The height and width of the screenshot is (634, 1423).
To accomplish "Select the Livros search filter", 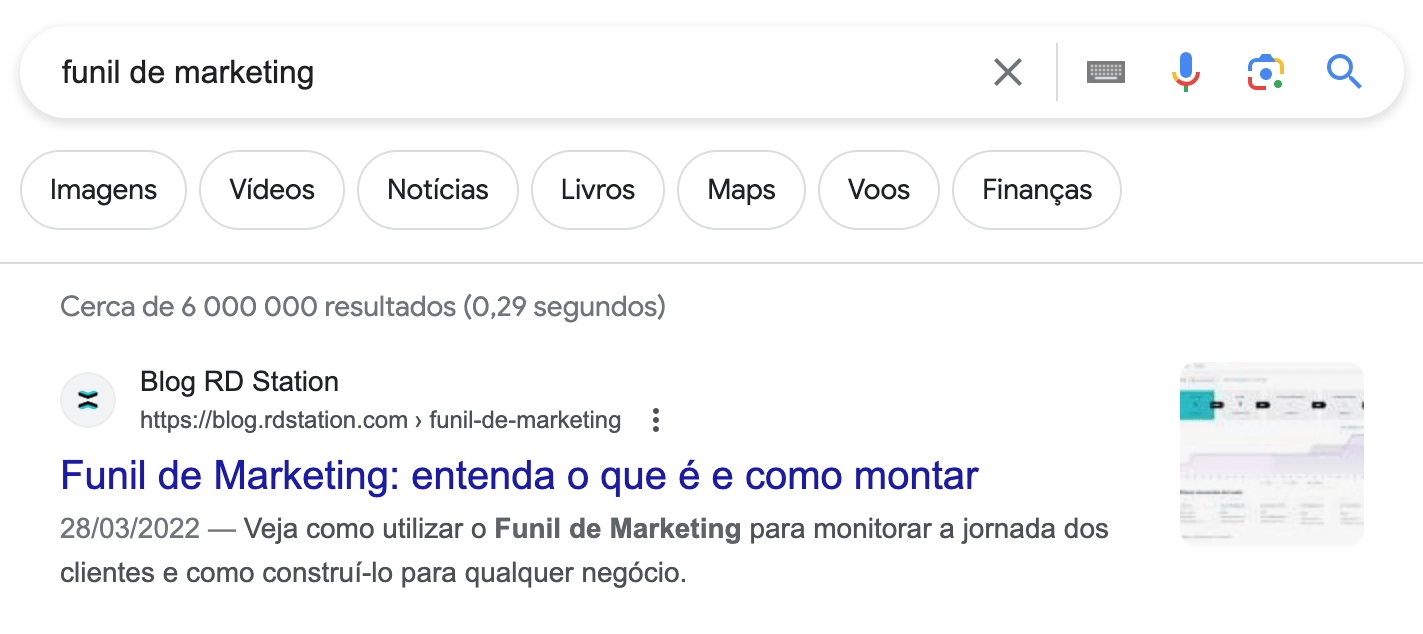I will tap(597, 189).
